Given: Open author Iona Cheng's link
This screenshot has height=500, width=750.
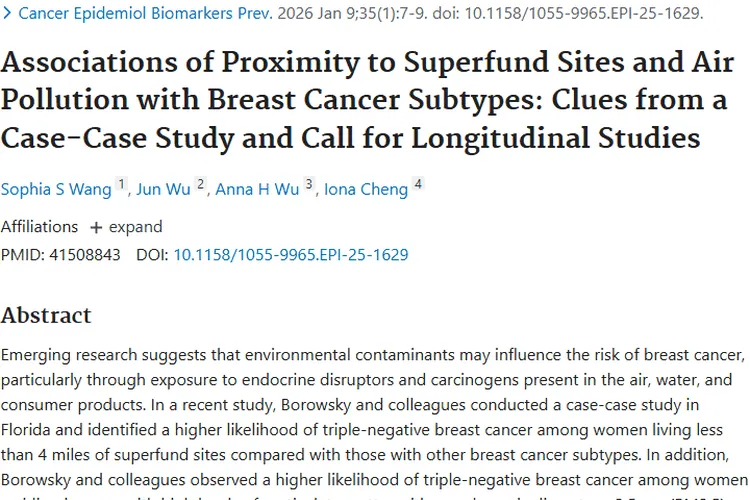Looking at the screenshot, I should 365,189.
